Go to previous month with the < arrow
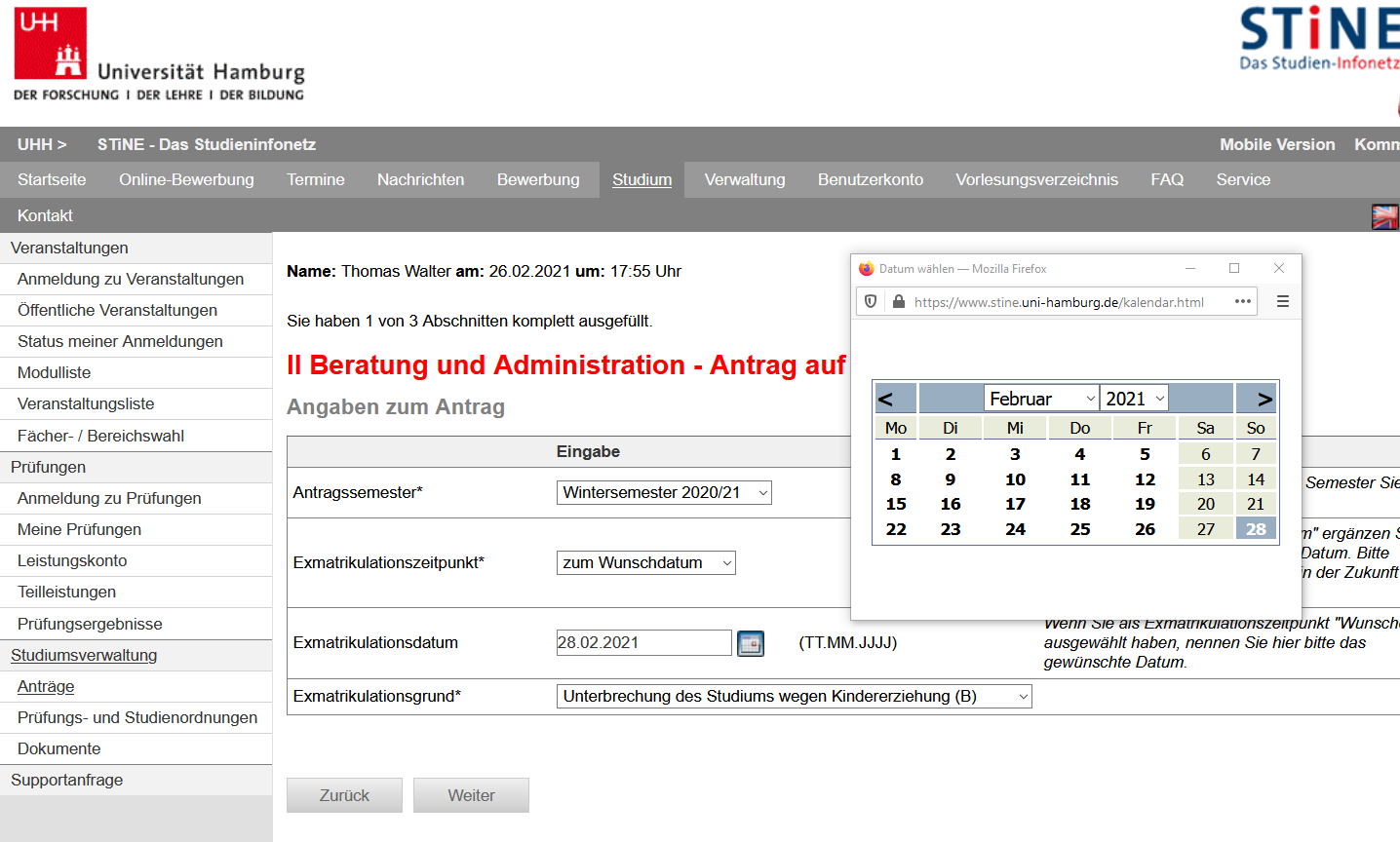 pos(894,398)
